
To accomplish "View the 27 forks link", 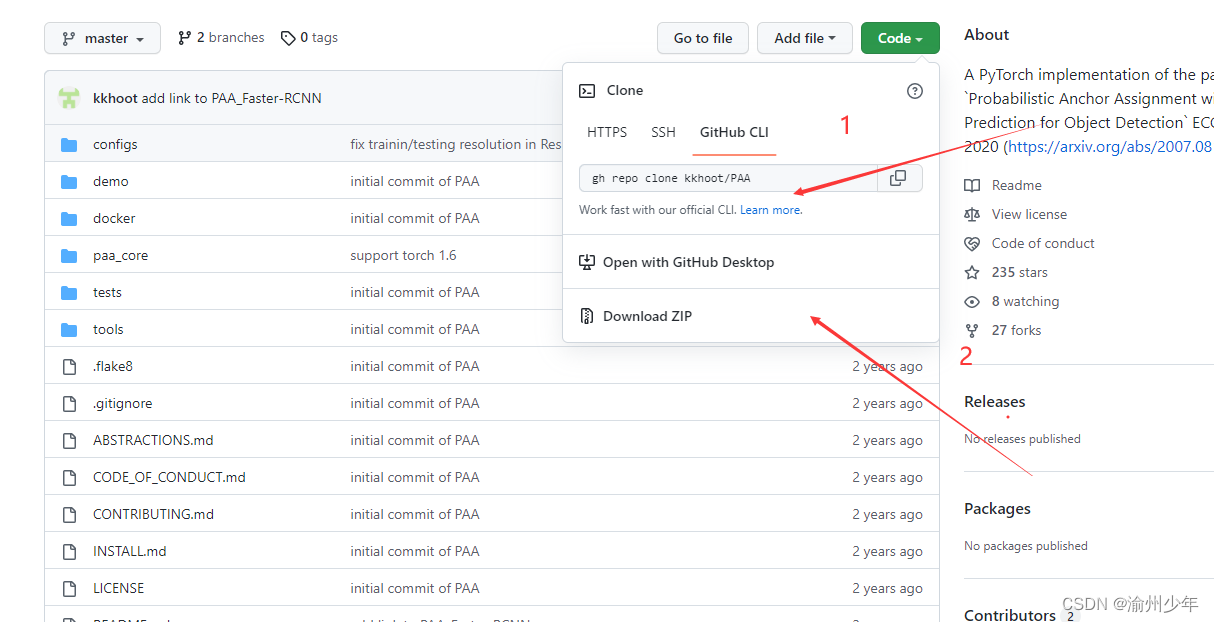I will click(x=1002, y=330).
